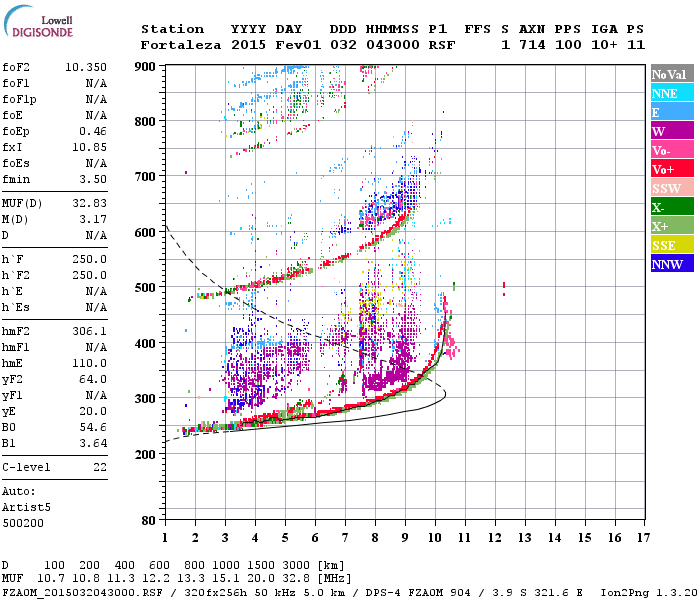Select the W purple legend swatch
Screen dimensions: 700x600
tap(672, 131)
